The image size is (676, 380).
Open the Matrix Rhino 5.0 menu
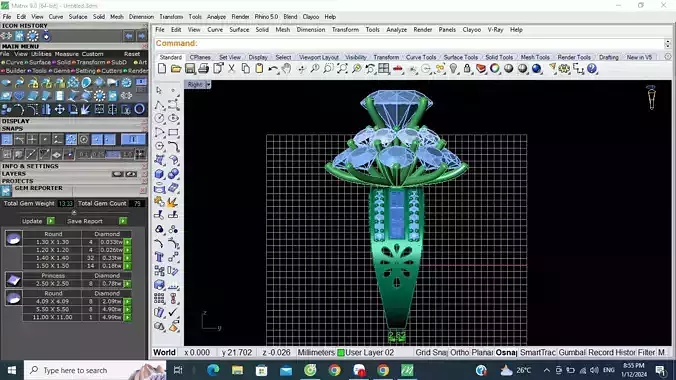click(266, 17)
